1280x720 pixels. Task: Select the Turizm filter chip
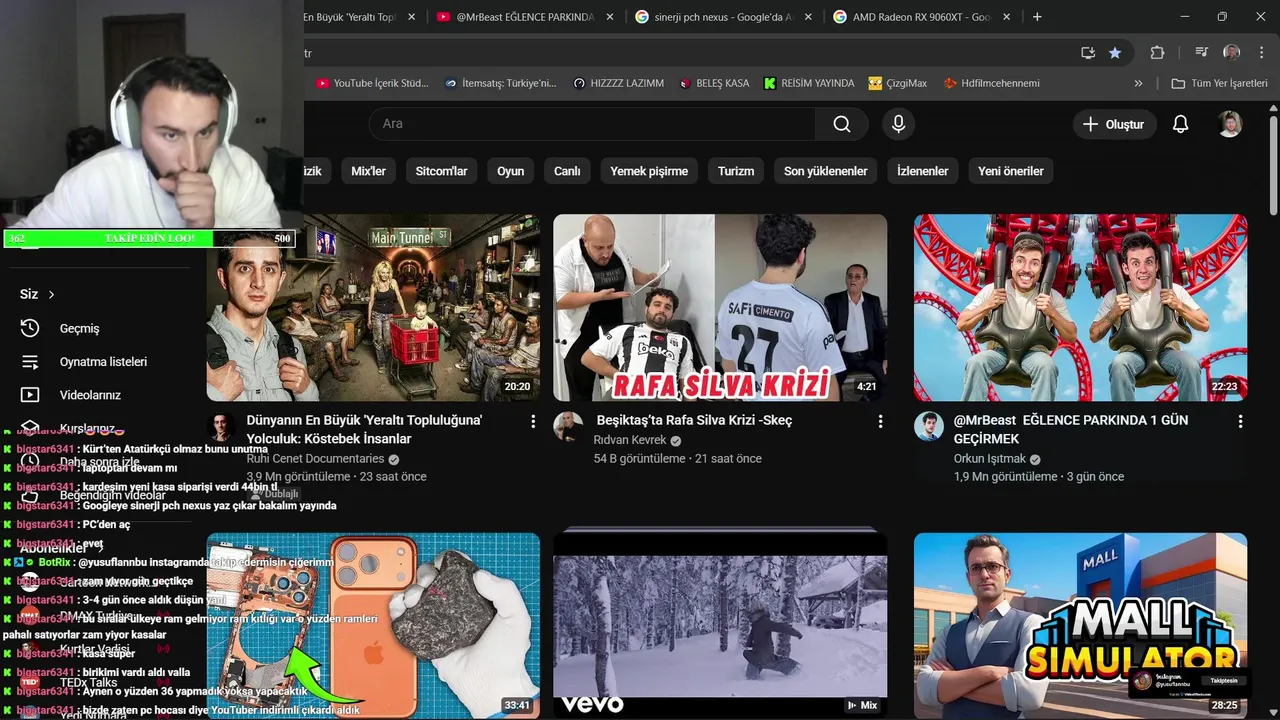click(x=736, y=171)
